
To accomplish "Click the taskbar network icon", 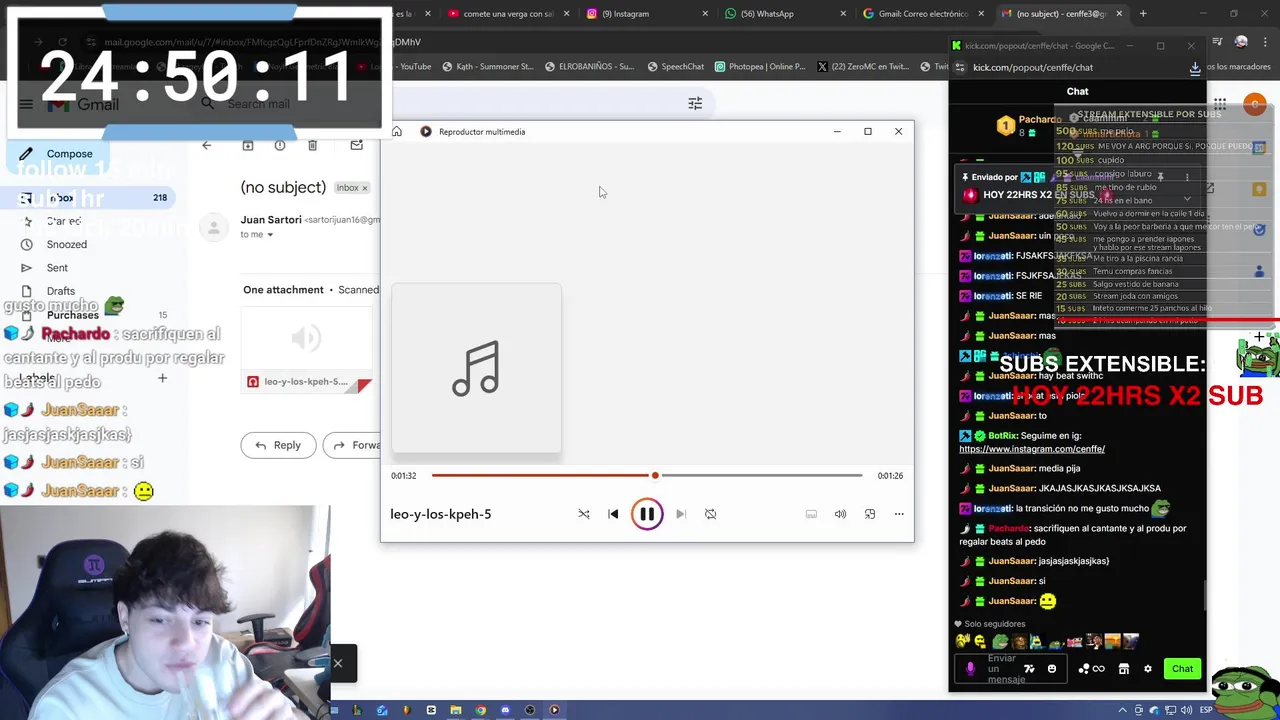I will tap(1171, 710).
